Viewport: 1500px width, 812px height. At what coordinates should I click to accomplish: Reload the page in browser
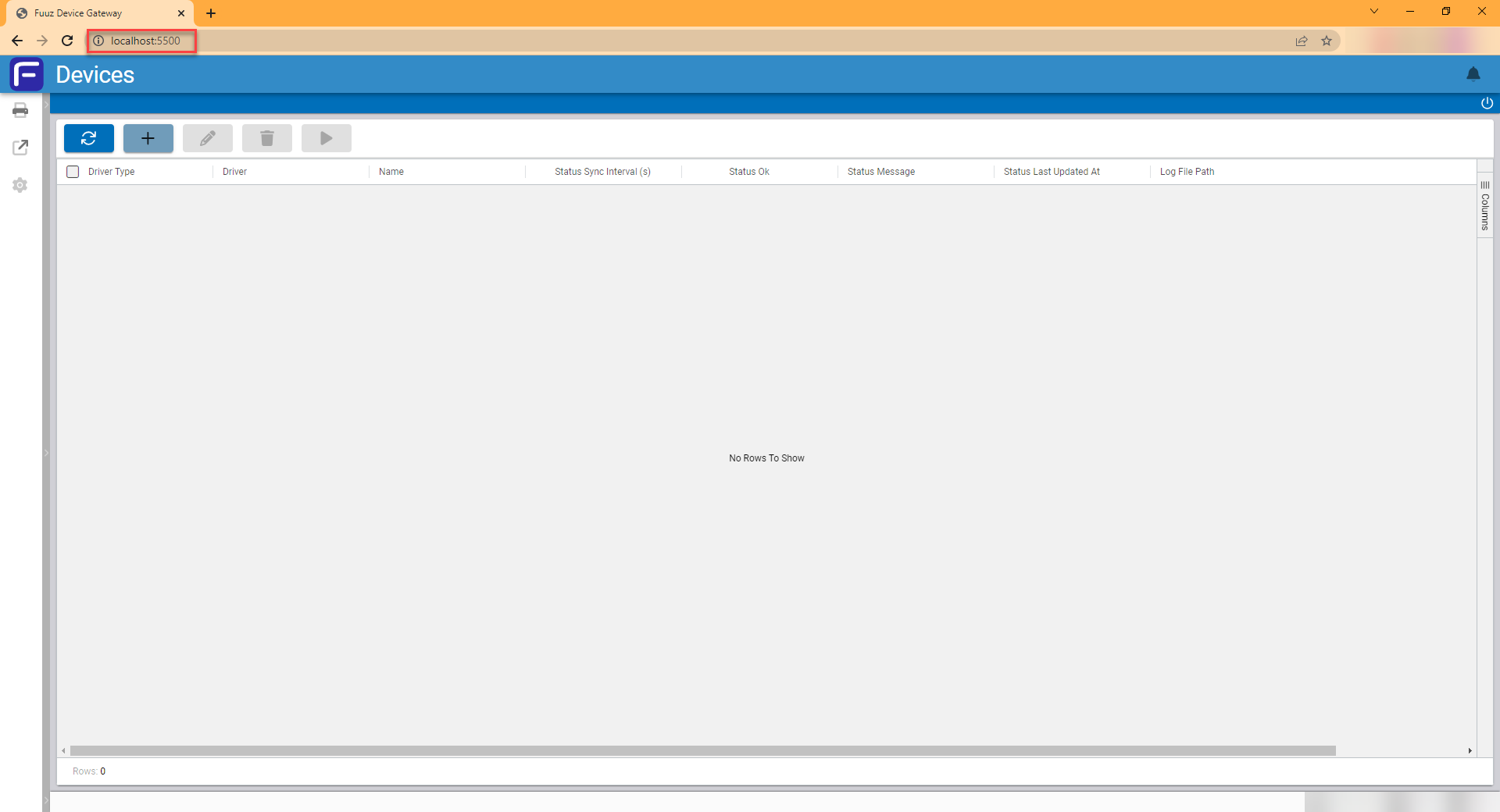point(67,41)
